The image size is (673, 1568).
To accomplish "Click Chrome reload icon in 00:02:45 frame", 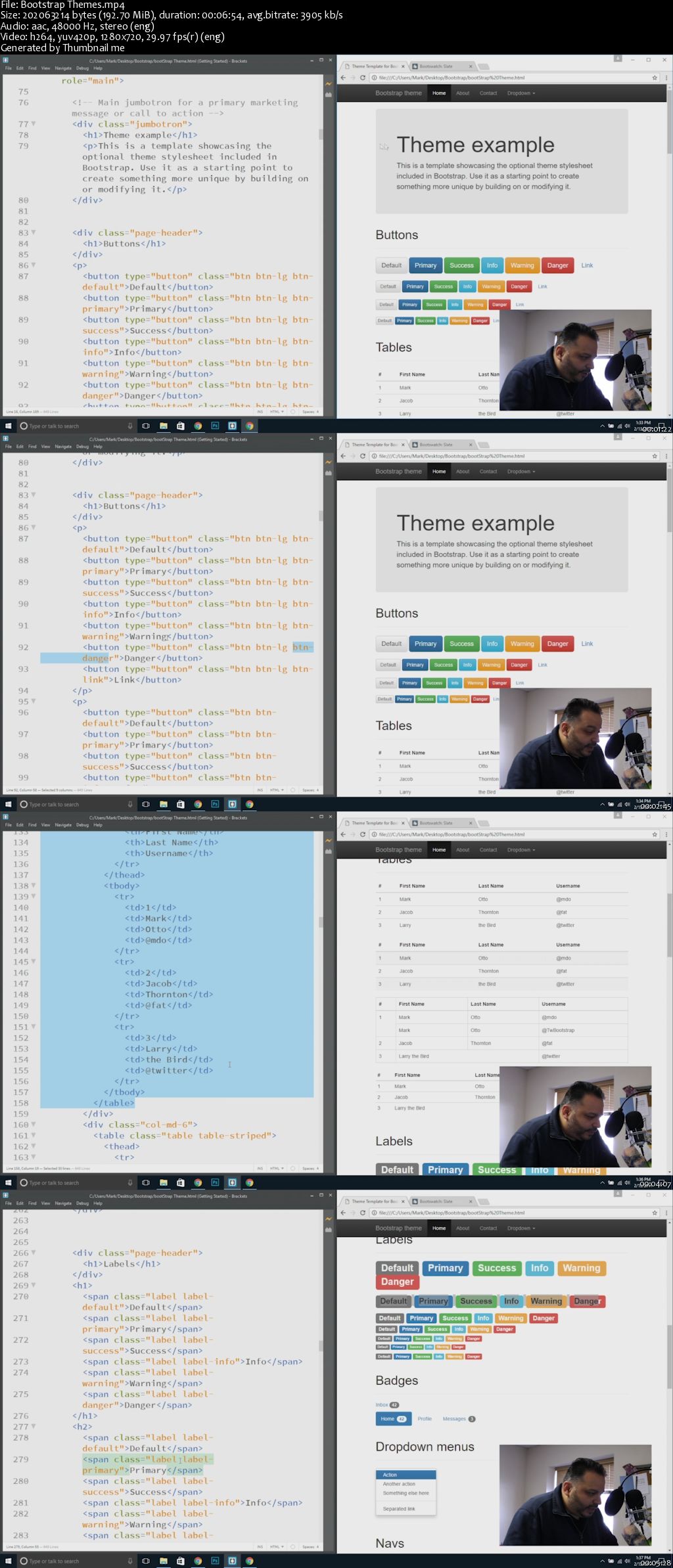I will tap(362, 456).
